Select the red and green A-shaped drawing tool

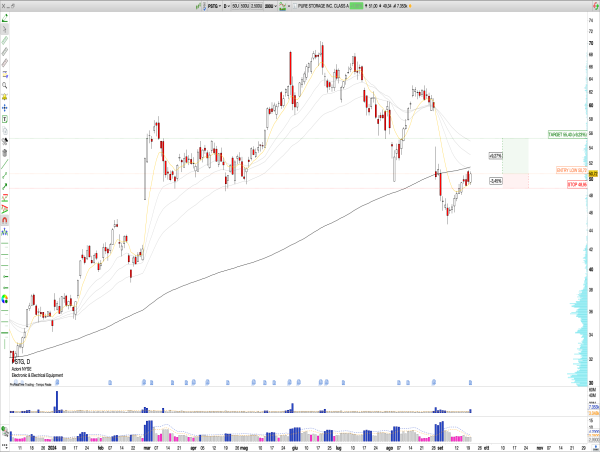click(x=5, y=209)
